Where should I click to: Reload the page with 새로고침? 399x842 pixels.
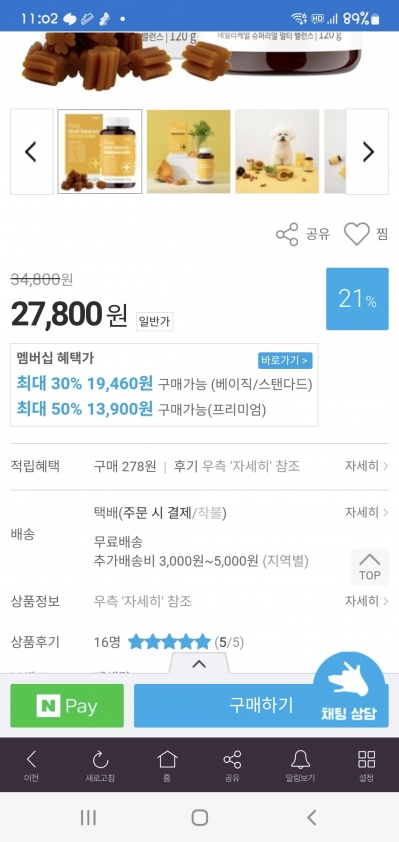coord(100,766)
